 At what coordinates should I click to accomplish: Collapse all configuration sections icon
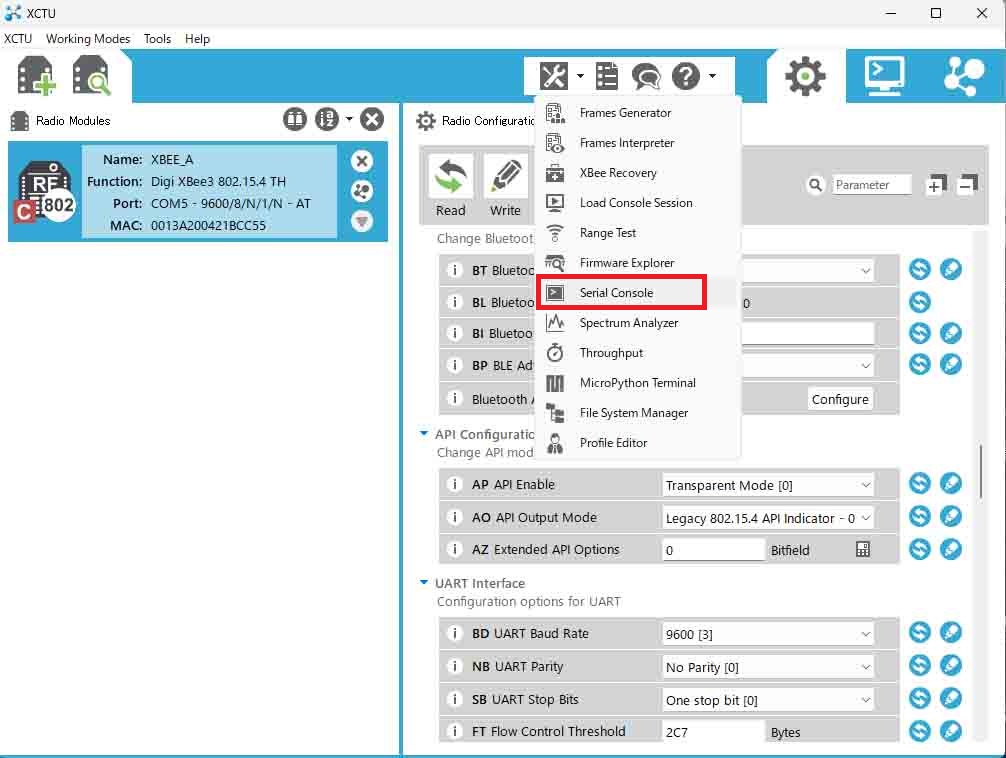[x=968, y=185]
